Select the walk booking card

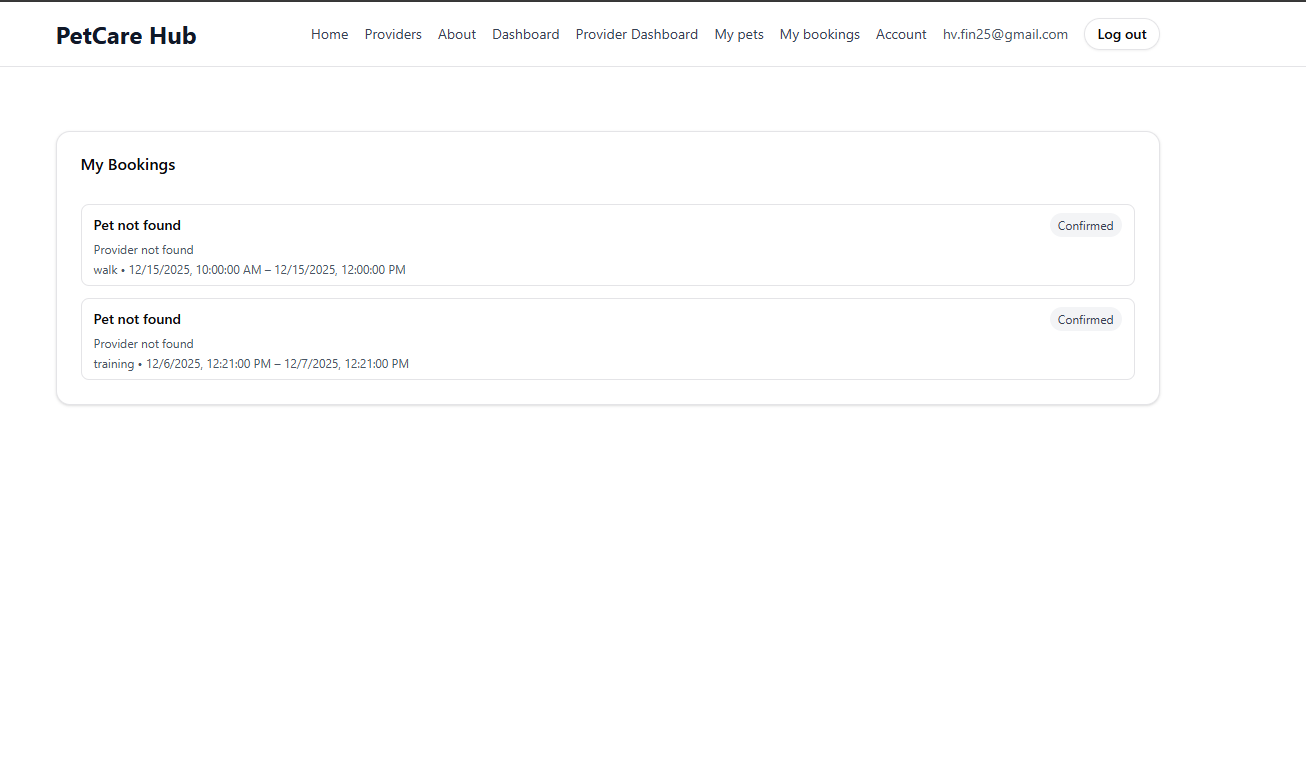[x=607, y=245]
